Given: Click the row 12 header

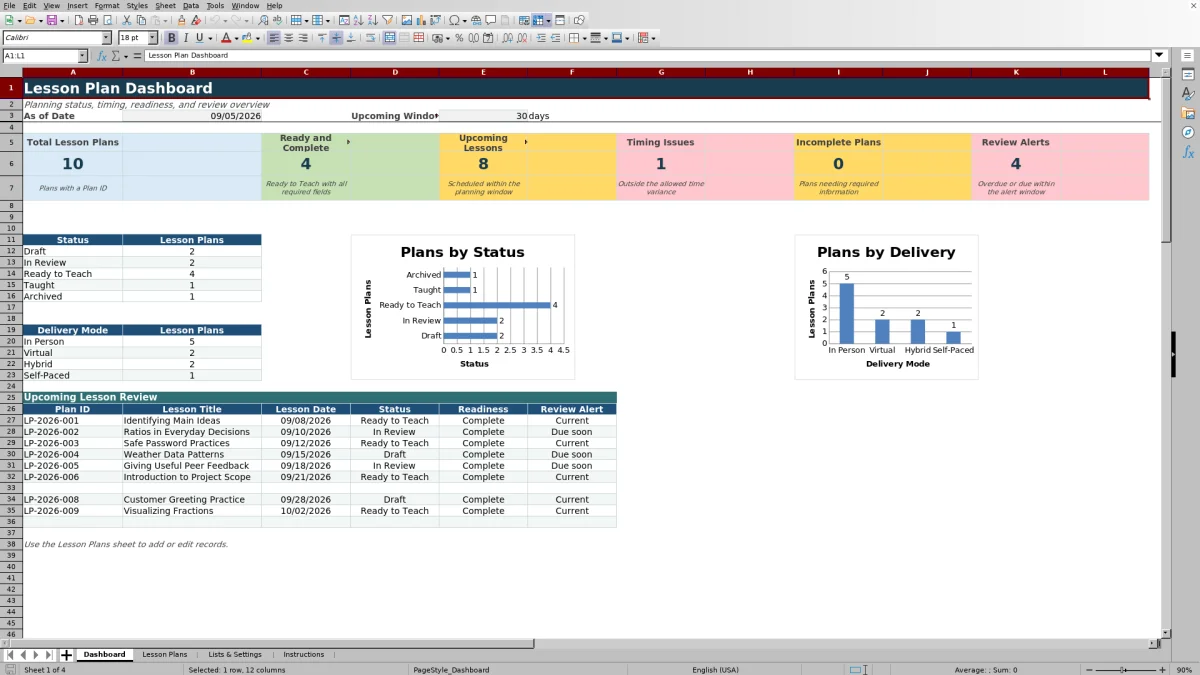Looking at the screenshot, I should [x=11, y=252].
